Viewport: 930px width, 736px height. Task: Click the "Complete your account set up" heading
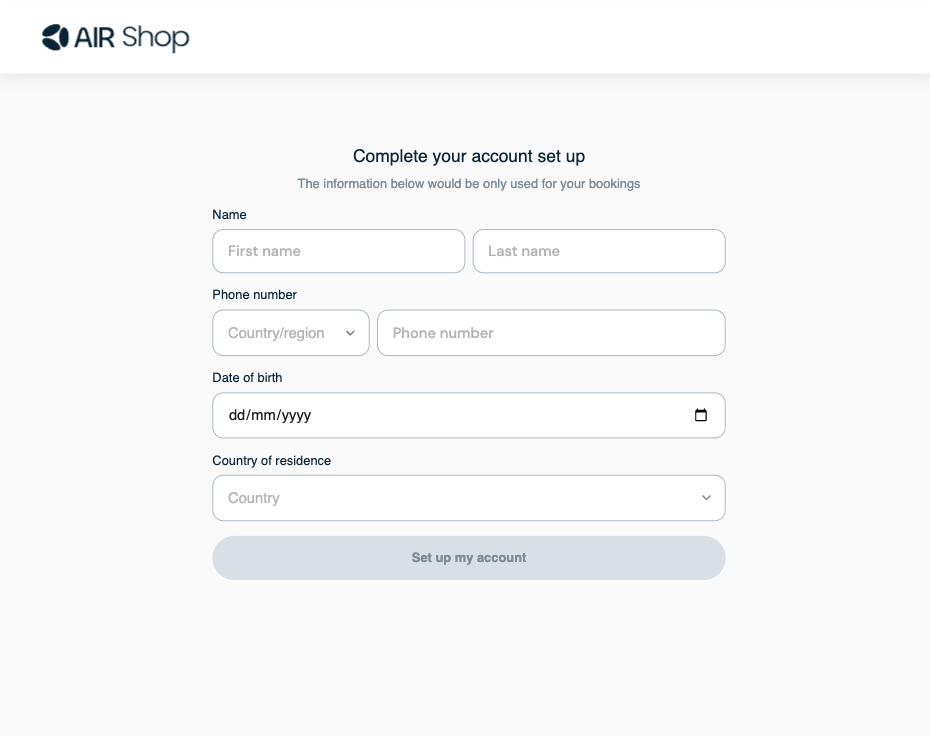tap(469, 156)
